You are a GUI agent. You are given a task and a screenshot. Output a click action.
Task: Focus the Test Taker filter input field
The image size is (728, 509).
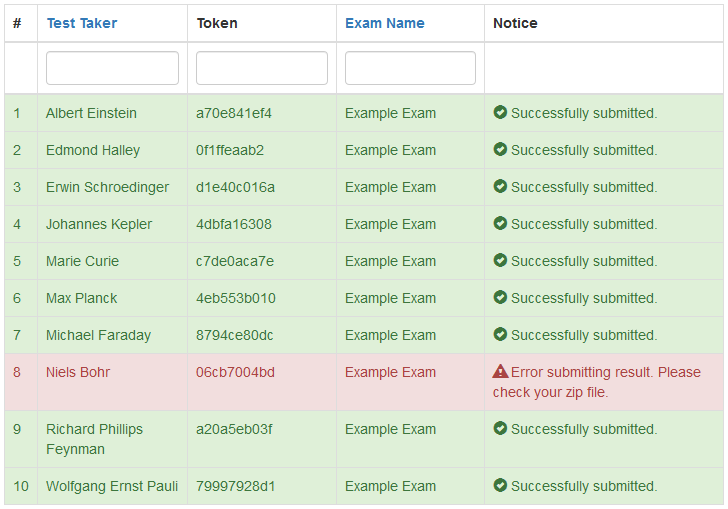(112, 68)
